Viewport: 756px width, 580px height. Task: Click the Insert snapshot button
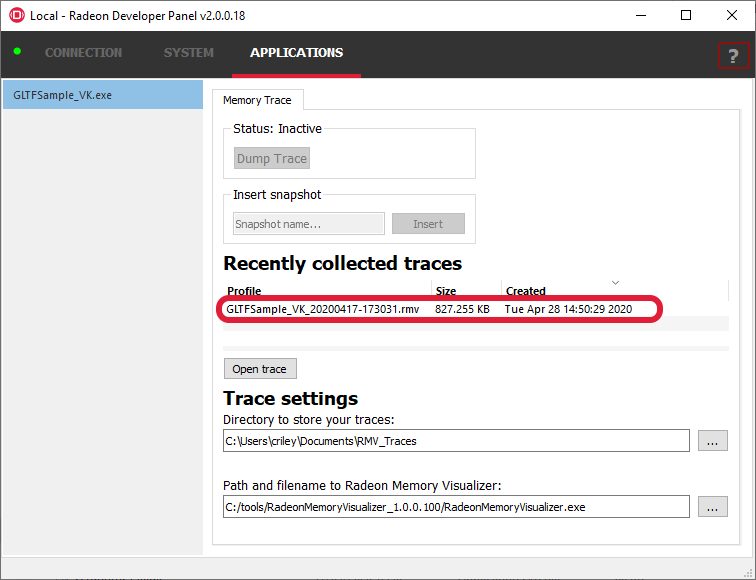pos(427,224)
